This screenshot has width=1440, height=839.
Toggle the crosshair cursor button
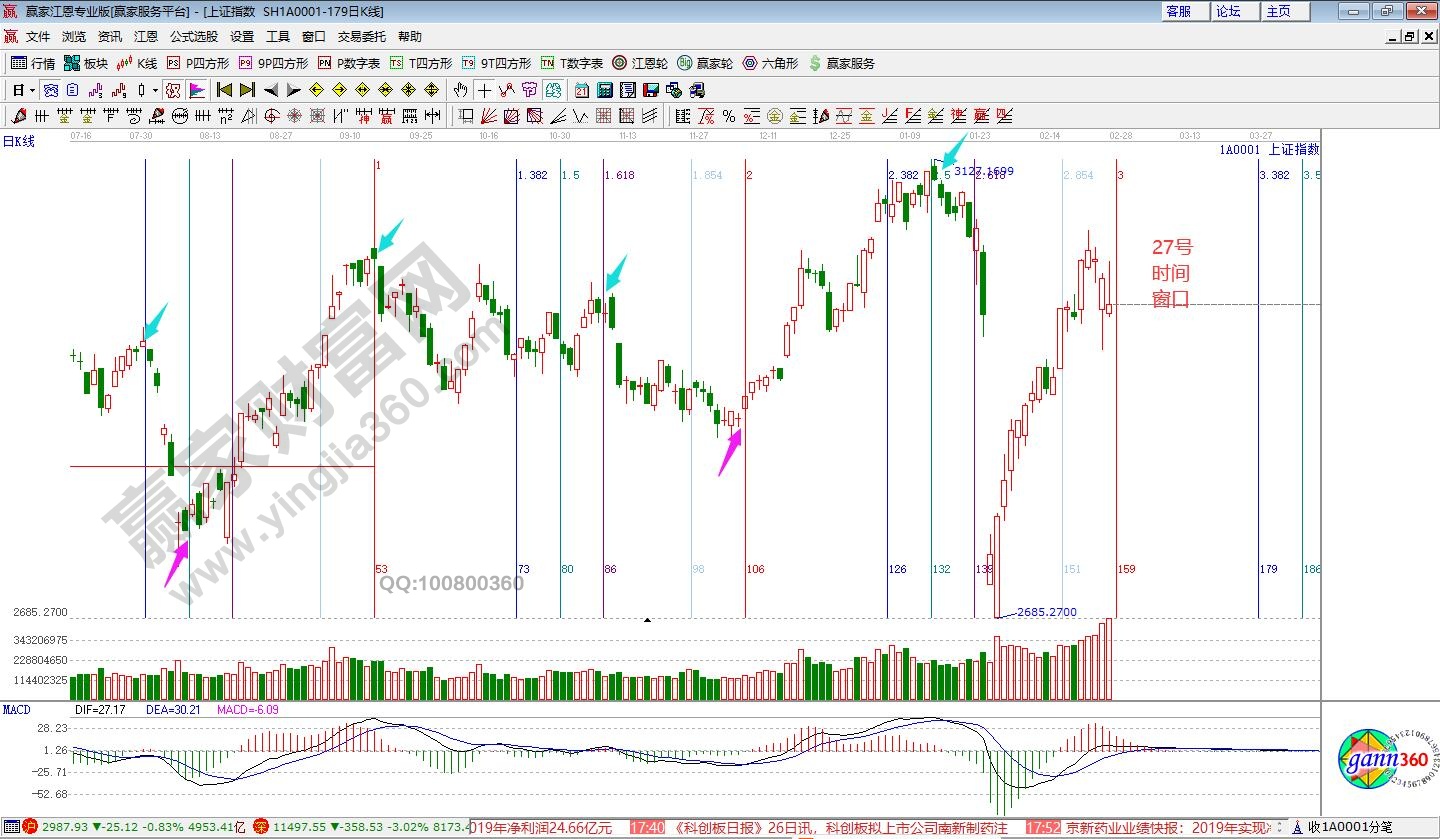[484, 90]
